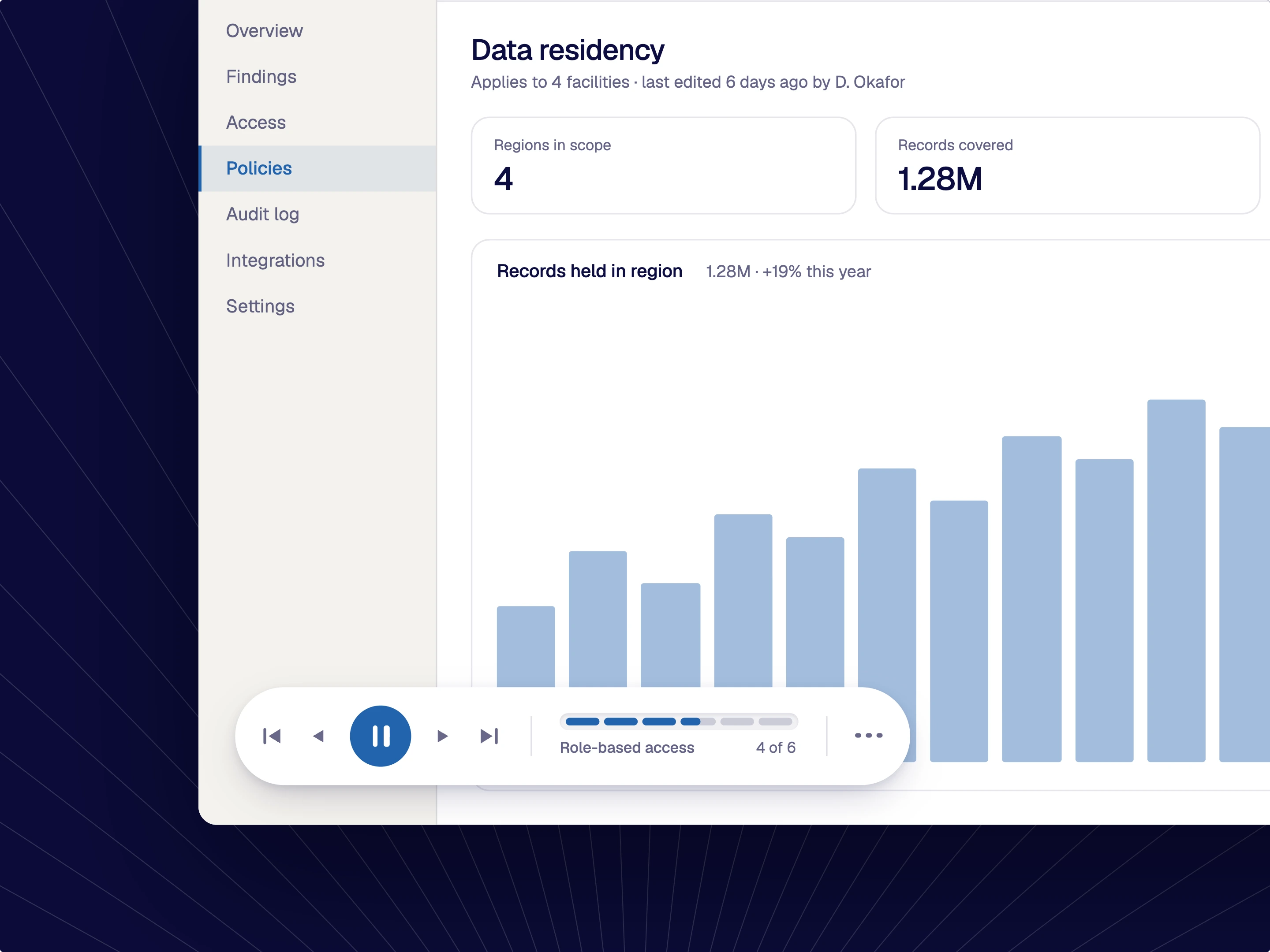Click the shortest first bar in chart
Viewport: 1270px width, 952px height.
point(526,647)
